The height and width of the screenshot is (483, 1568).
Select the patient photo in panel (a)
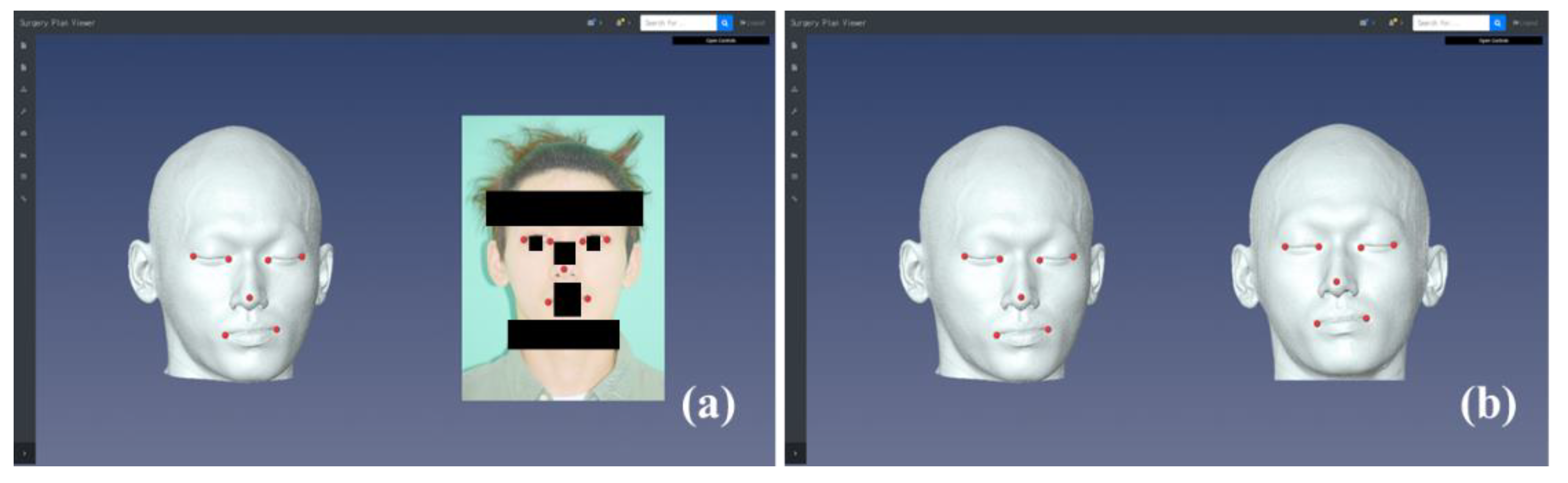click(x=563, y=258)
